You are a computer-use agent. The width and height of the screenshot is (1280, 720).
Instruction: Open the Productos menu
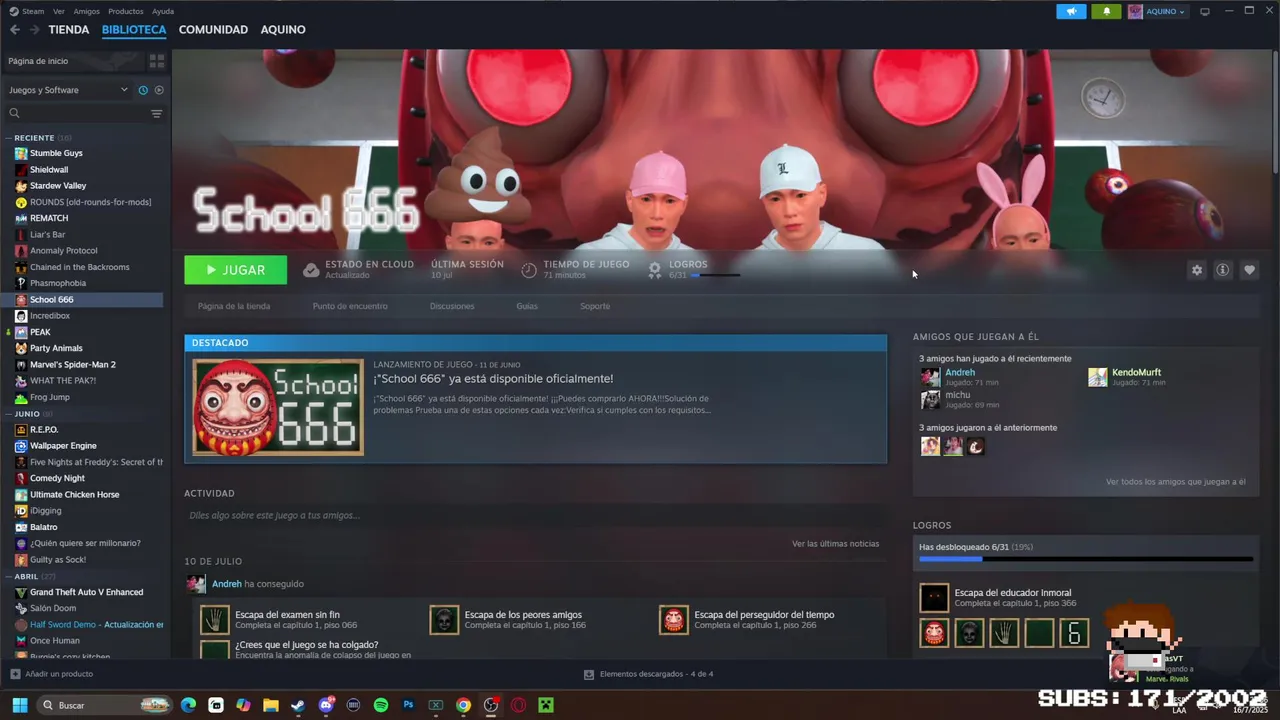(126, 11)
